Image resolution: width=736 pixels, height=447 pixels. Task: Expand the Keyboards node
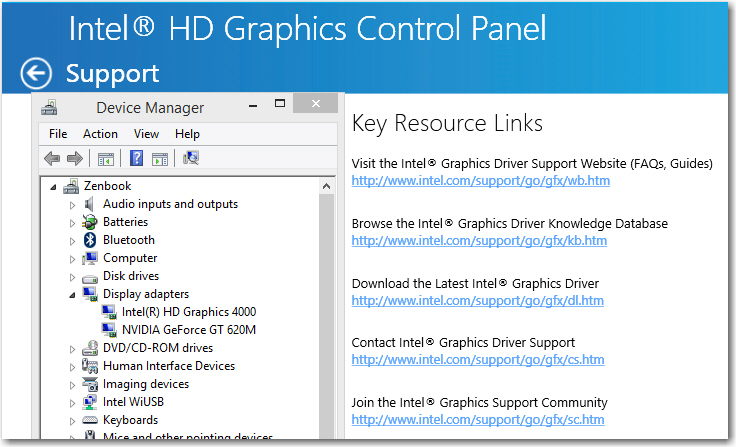[72, 421]
